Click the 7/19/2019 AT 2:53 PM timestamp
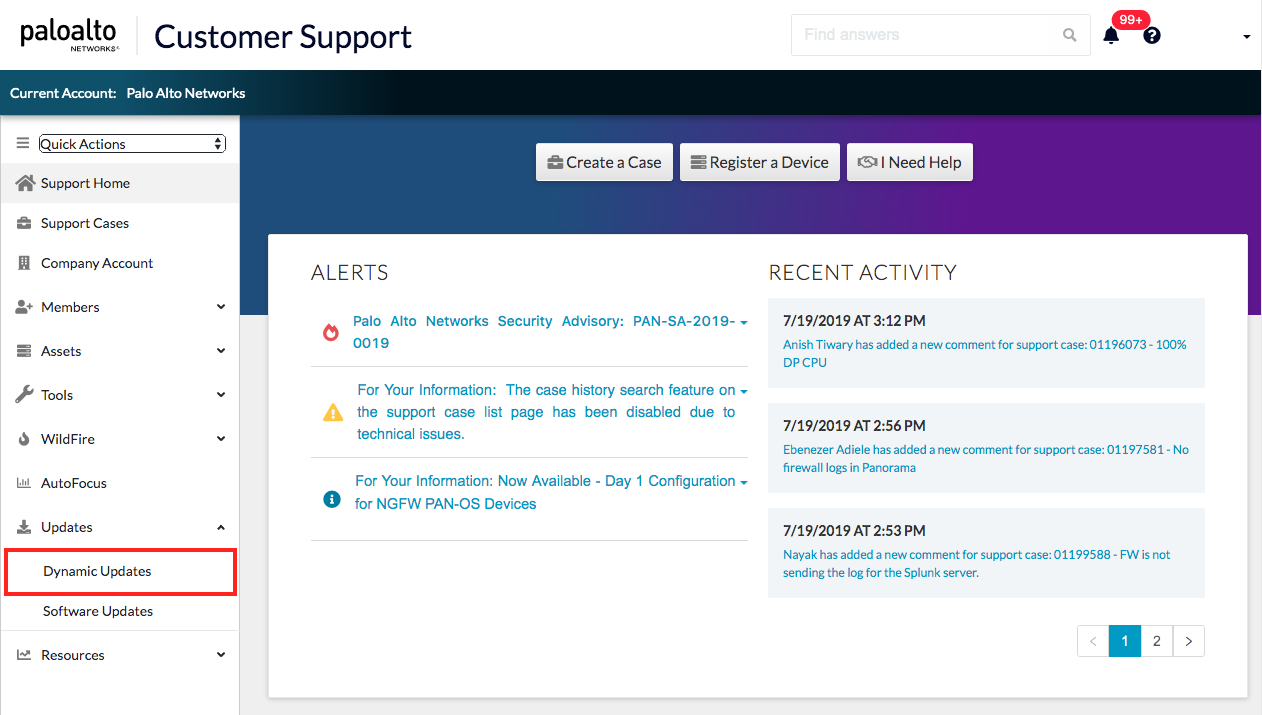This screenshot has height=715, width=1262. [854, 531]
